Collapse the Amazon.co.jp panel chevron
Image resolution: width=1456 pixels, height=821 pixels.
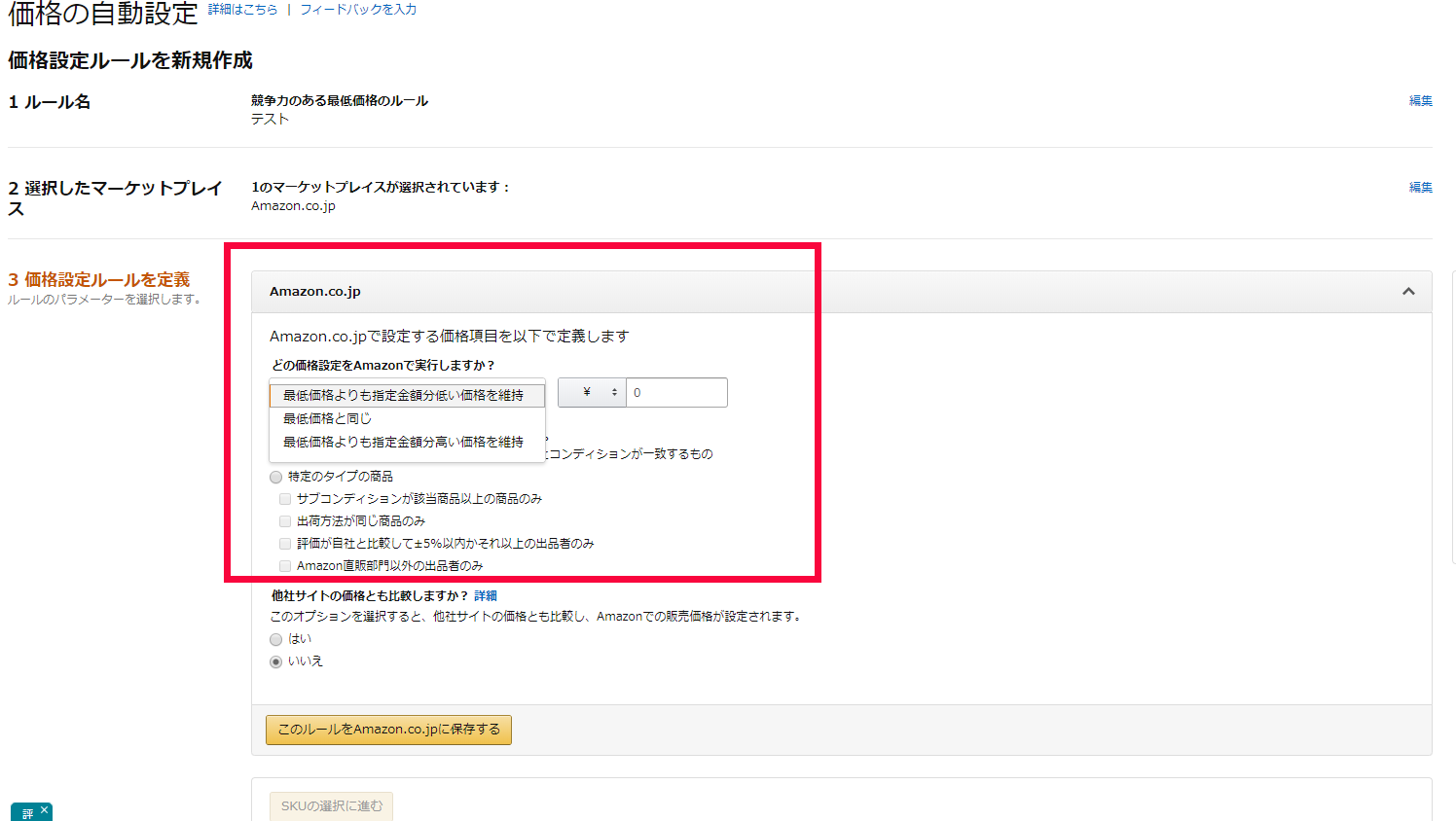[1407, 292]
